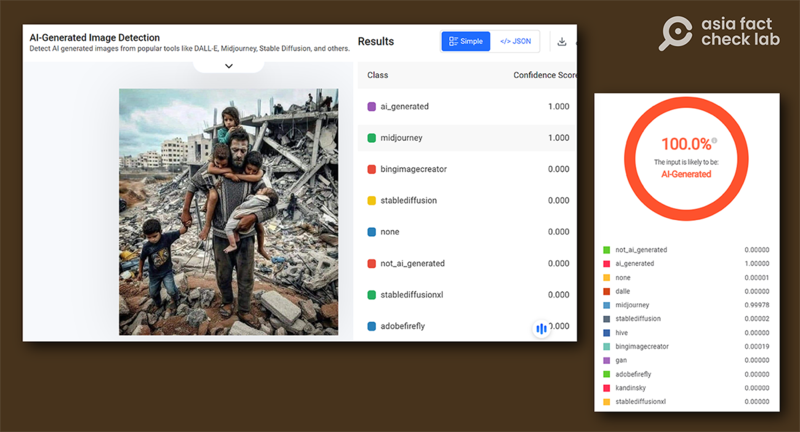Click the purple ai_generated class marker
800x432 pixels.
(372, 106)
